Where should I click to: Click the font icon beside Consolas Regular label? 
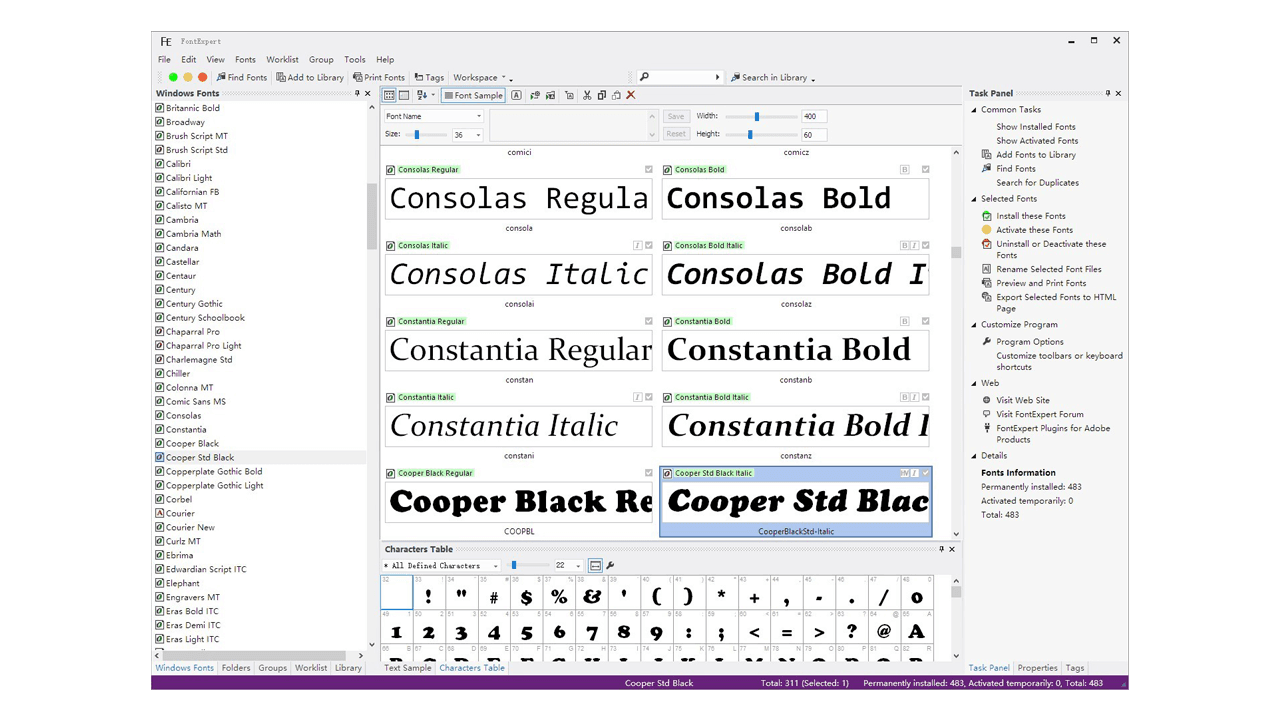click(391, 170)
